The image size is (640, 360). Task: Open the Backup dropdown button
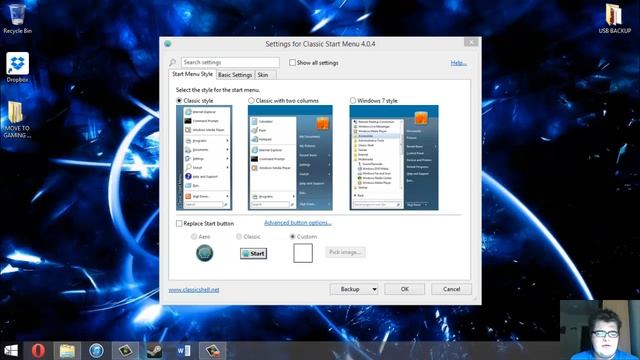354,289
